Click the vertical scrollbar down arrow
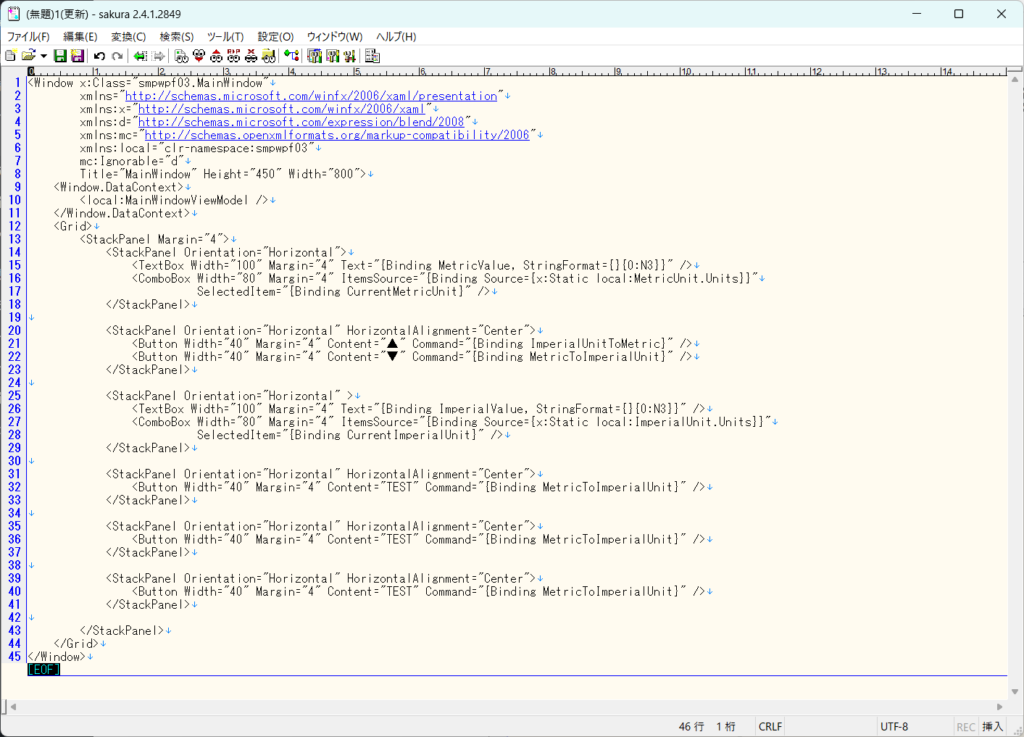Viewport: 1024px width, 737px height. tap(1015, 691)
